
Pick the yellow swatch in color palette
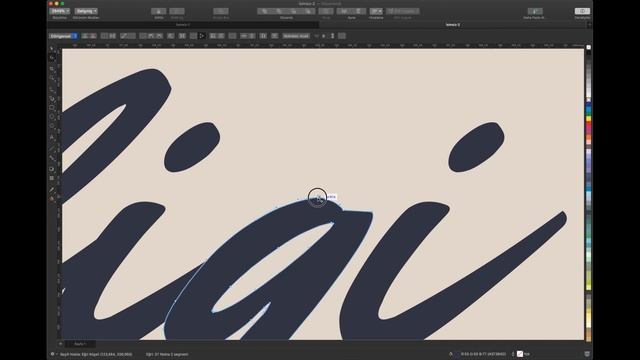[x=589, y=119]
